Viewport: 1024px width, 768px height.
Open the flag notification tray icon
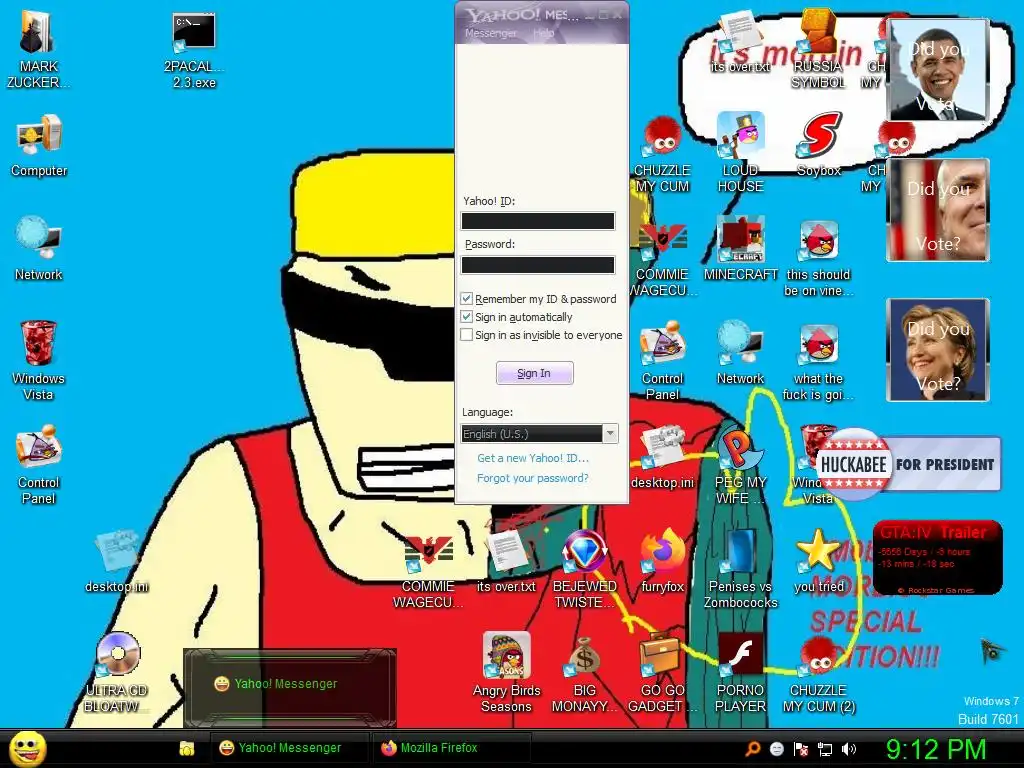pyautogui.click(x=801, y=749)
